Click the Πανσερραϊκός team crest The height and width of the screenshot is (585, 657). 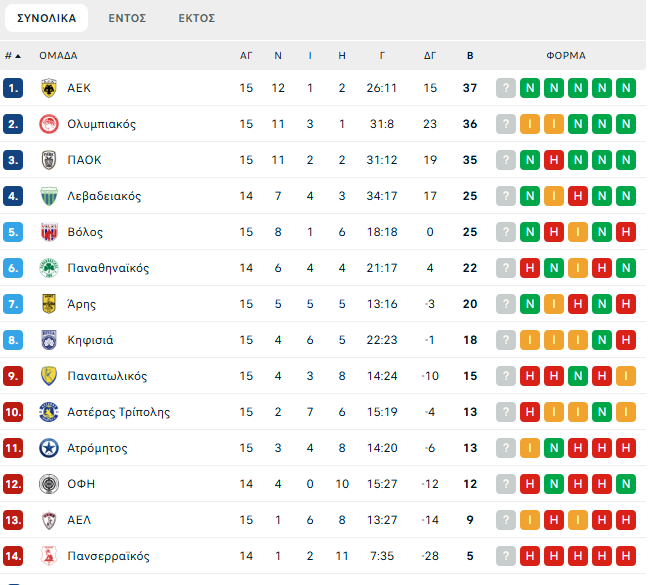[48, 556]
